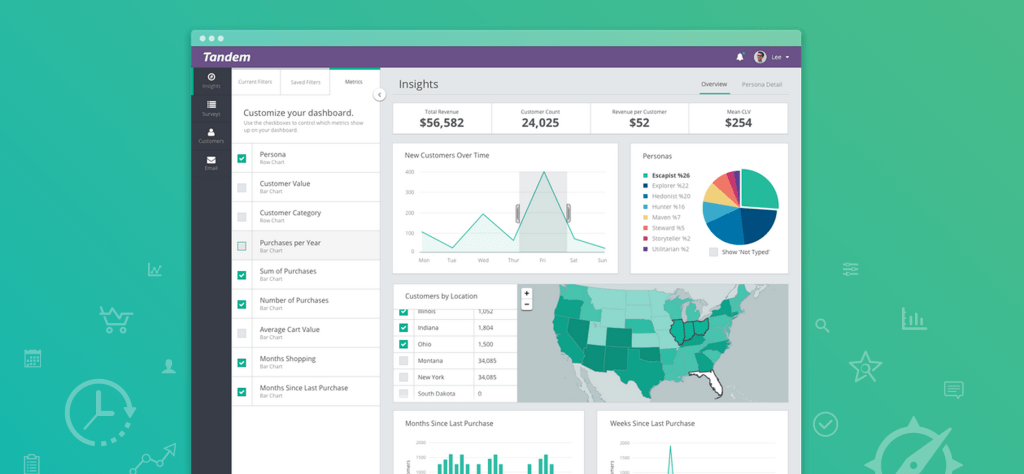Toggle Show 'Not Typed' checkbox
Screen dimensions: 1024x474
[x=713, y=251]
